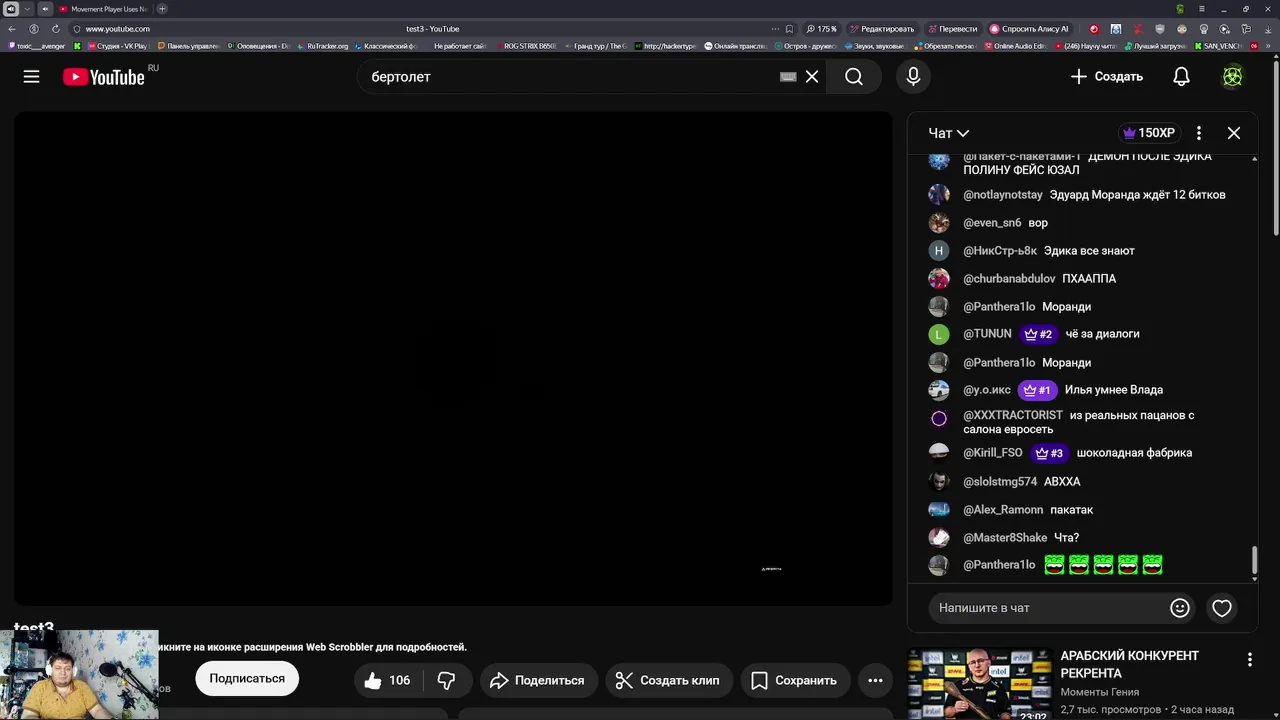Click the Редактировать browser button

[x=883, y=29]
